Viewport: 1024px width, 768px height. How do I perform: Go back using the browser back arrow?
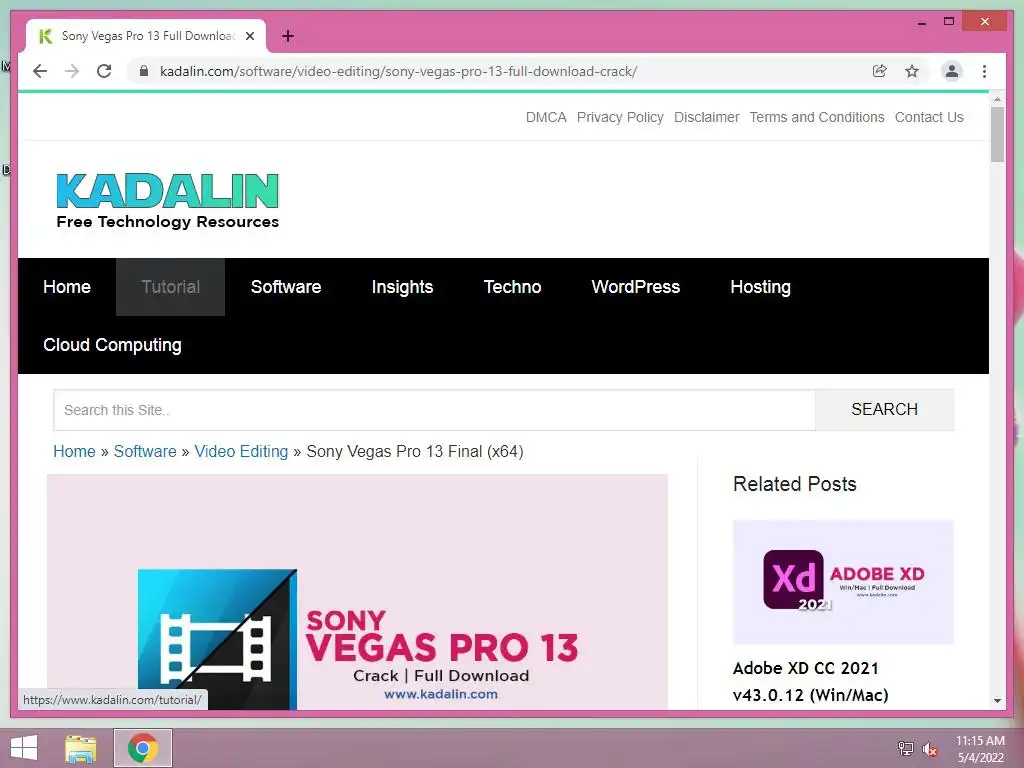coord(40,71)
